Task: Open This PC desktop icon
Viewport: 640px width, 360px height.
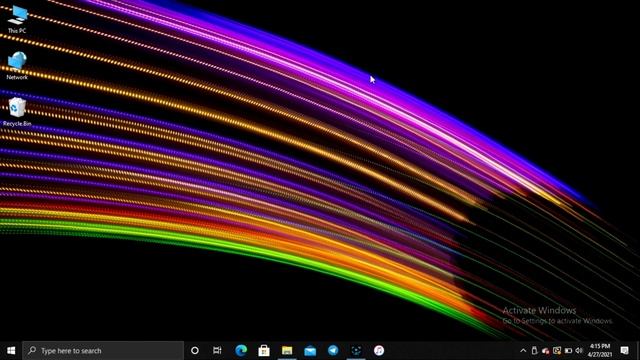Action: 17,18
